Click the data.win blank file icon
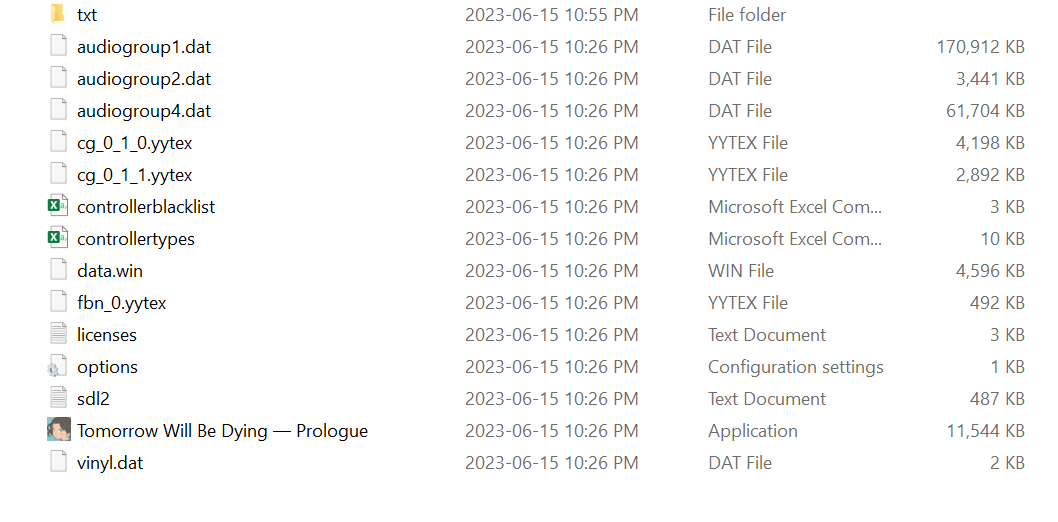The height and width of the screenshot is (522, 1058). (x=58, y=270)
